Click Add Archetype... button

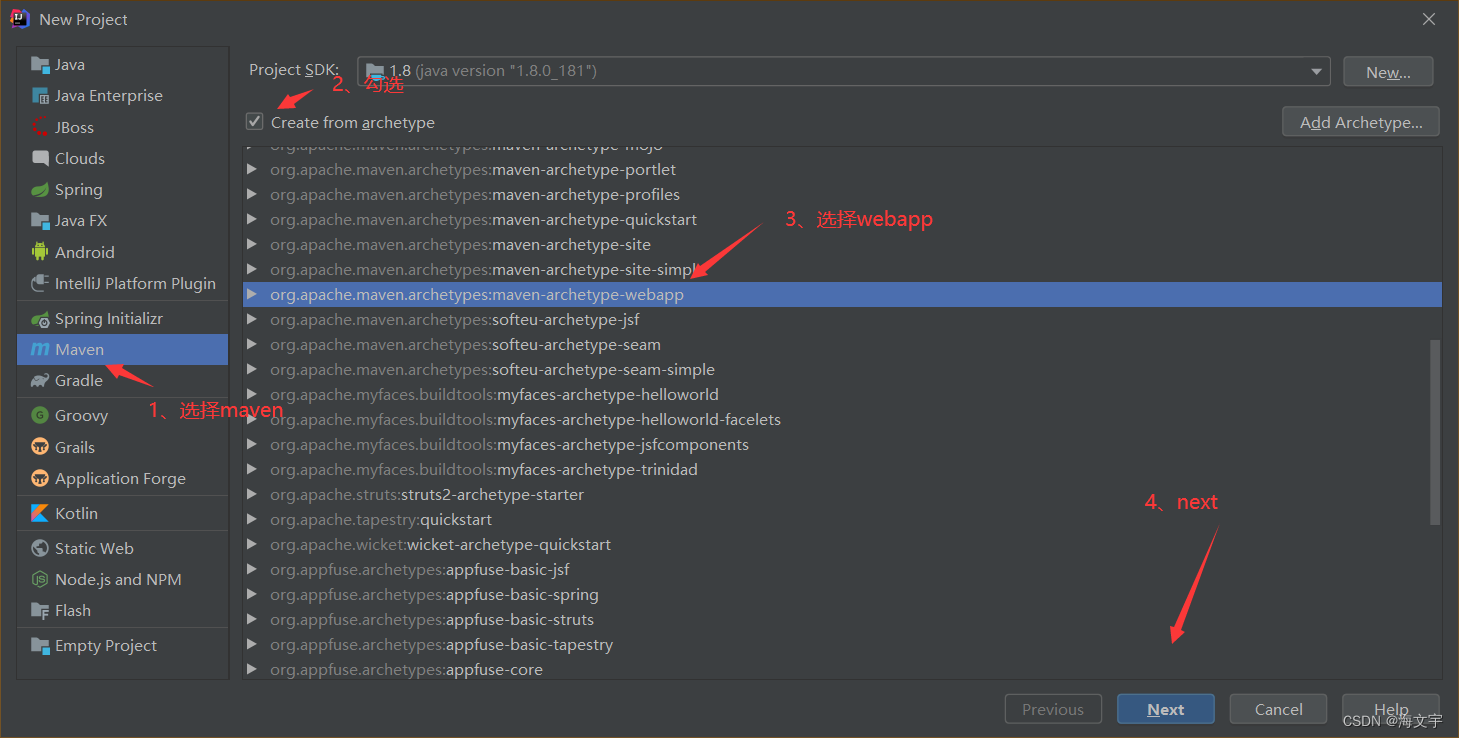(x=1360, y=122)
